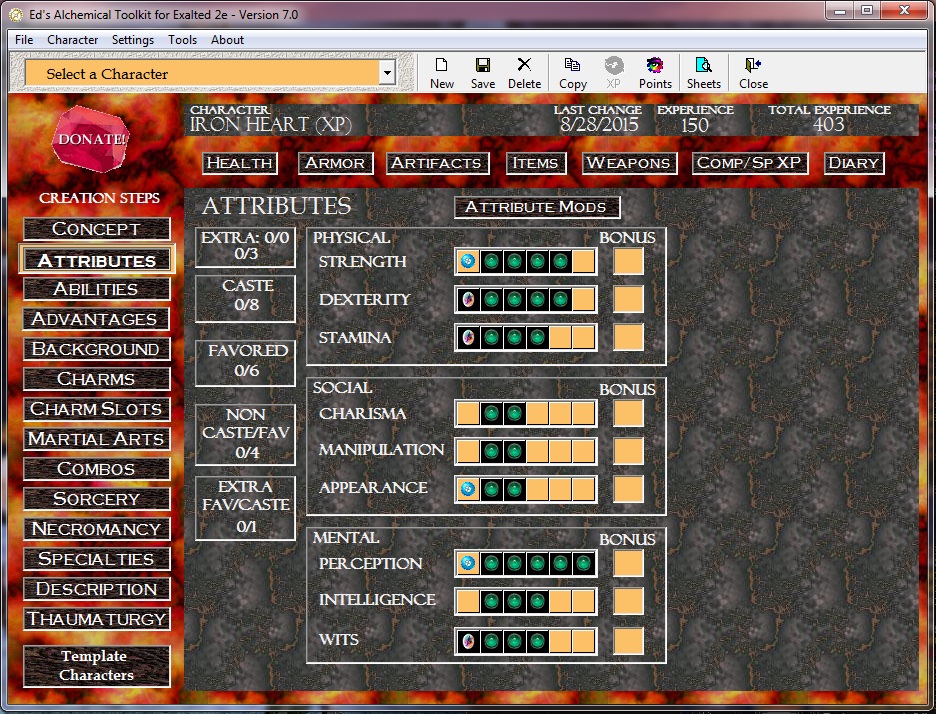Screen dimensions: 936x714
Task: Click the Delete toolbar icon
Action: pyautogui.click(x=524, y=73)
